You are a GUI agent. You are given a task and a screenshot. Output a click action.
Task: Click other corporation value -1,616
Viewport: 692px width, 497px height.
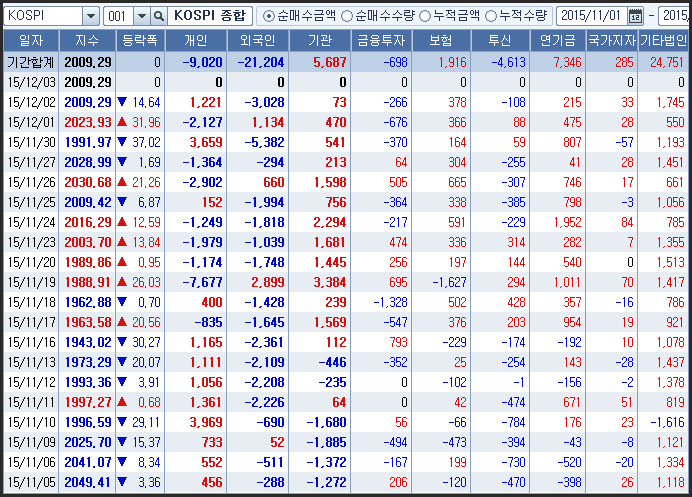pyautogui.click(x=667, y=422)
